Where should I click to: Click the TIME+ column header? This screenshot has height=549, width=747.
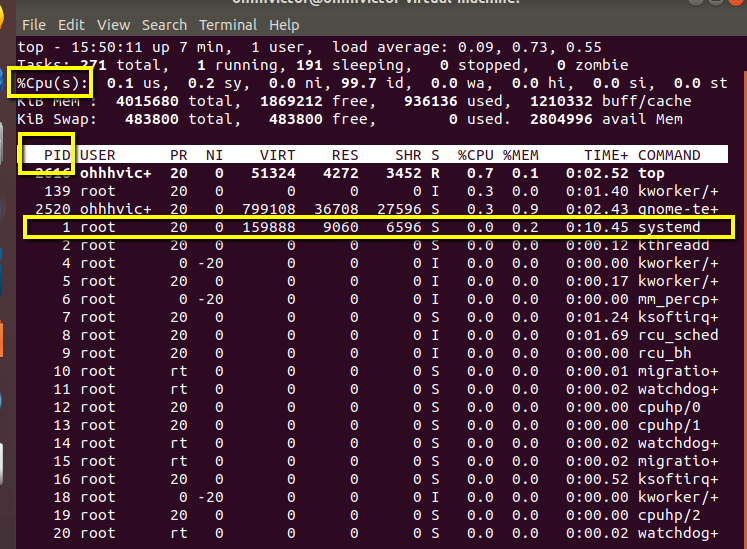(x=606, y=155)
